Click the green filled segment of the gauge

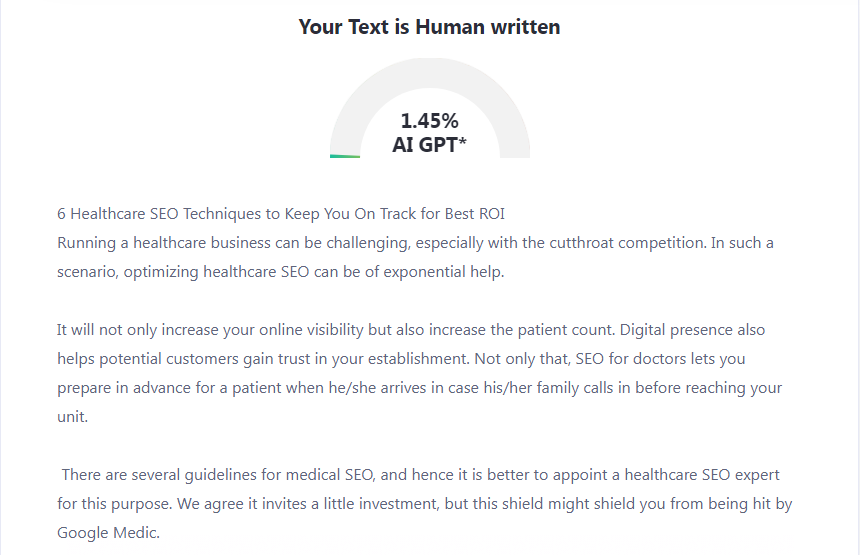point(344,156)
